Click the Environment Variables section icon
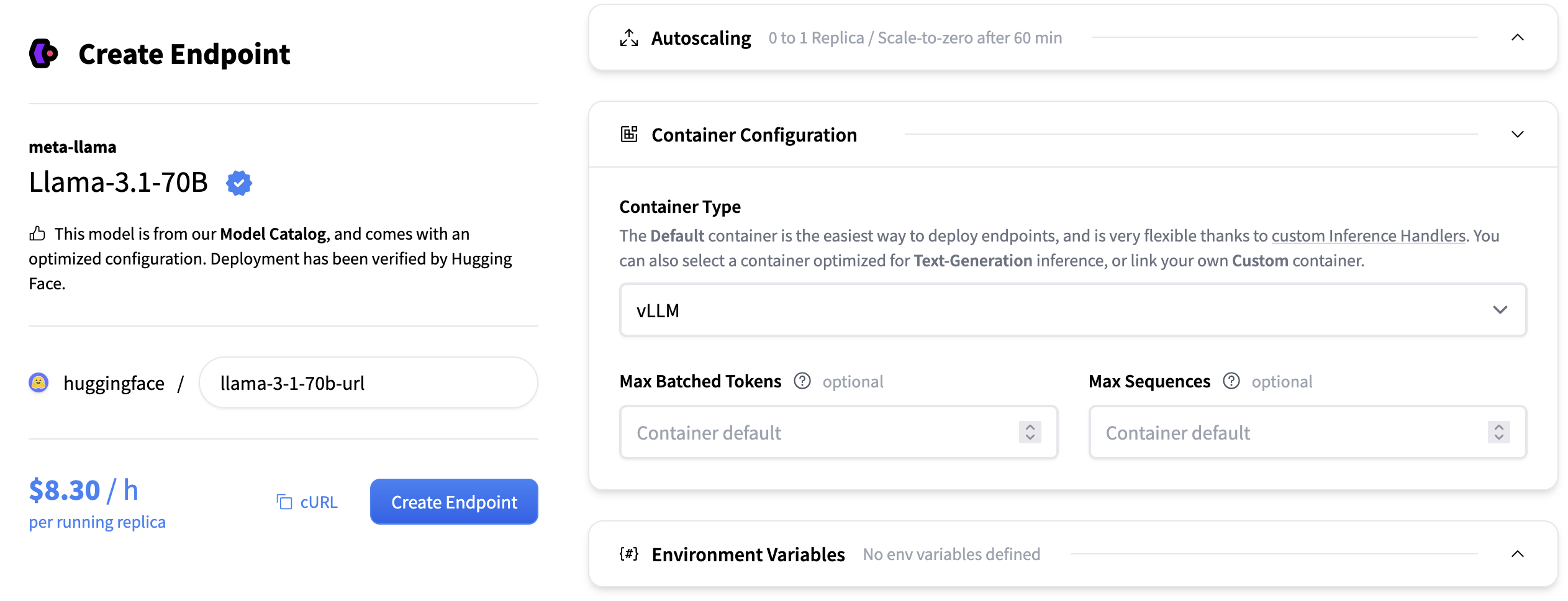1568x601 pixels. (x=629, y=554)
